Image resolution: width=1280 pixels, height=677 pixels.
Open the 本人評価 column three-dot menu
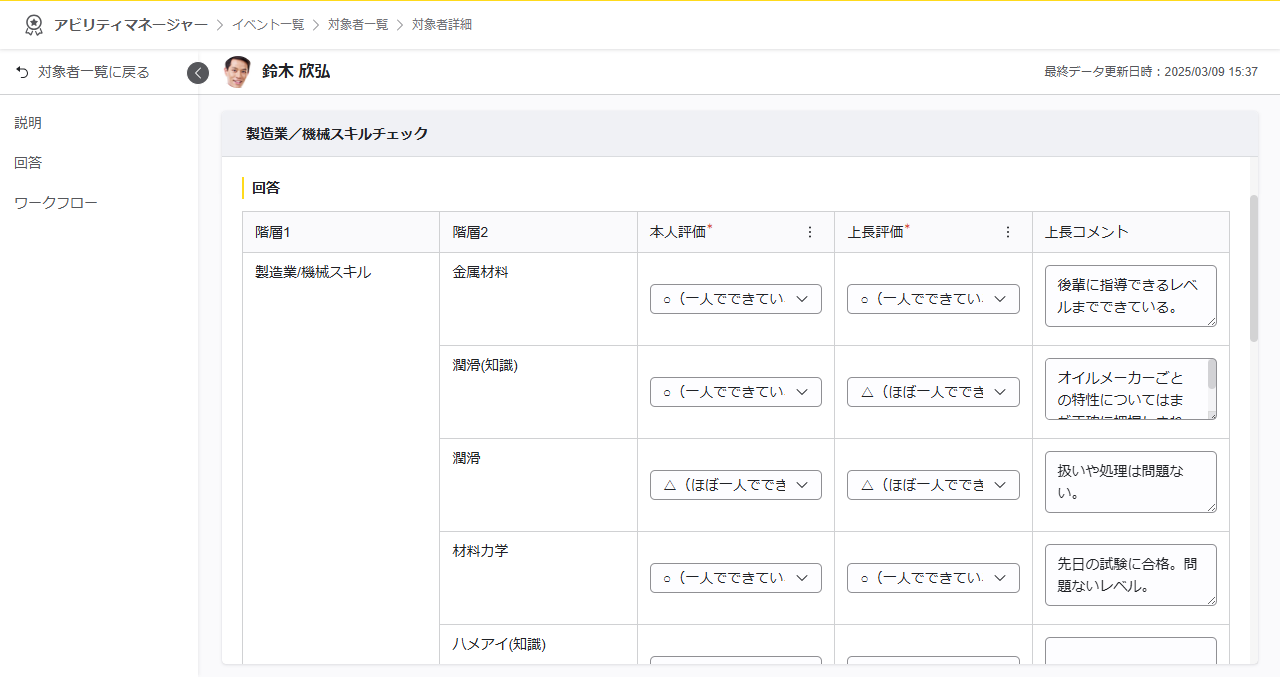810,232
